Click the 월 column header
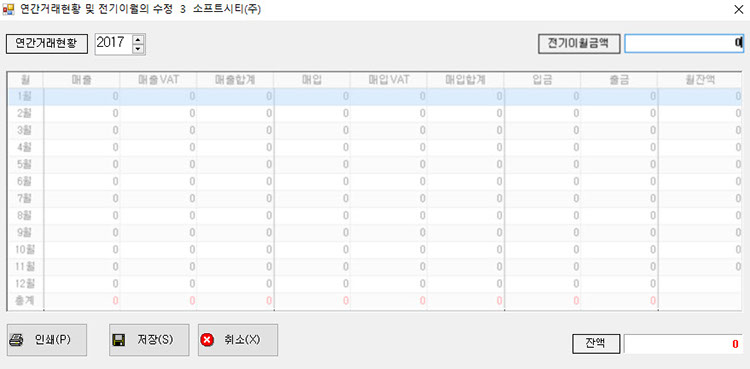Screen dimensions: 750x369 coord(25,80)
